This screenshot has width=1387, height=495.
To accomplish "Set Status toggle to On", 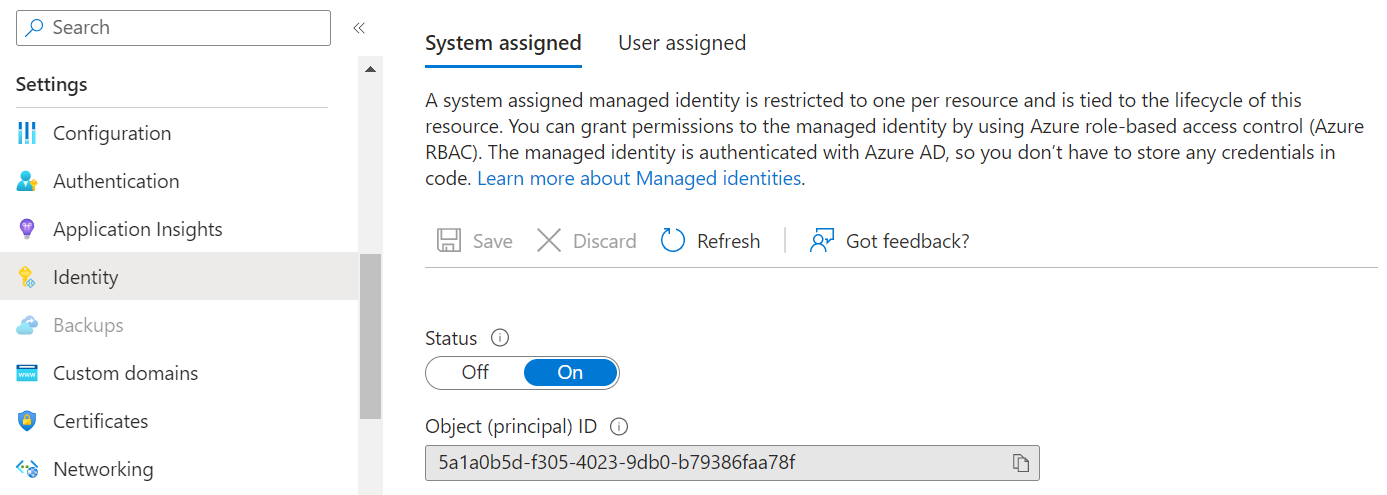I will click(x=570, y=373).
